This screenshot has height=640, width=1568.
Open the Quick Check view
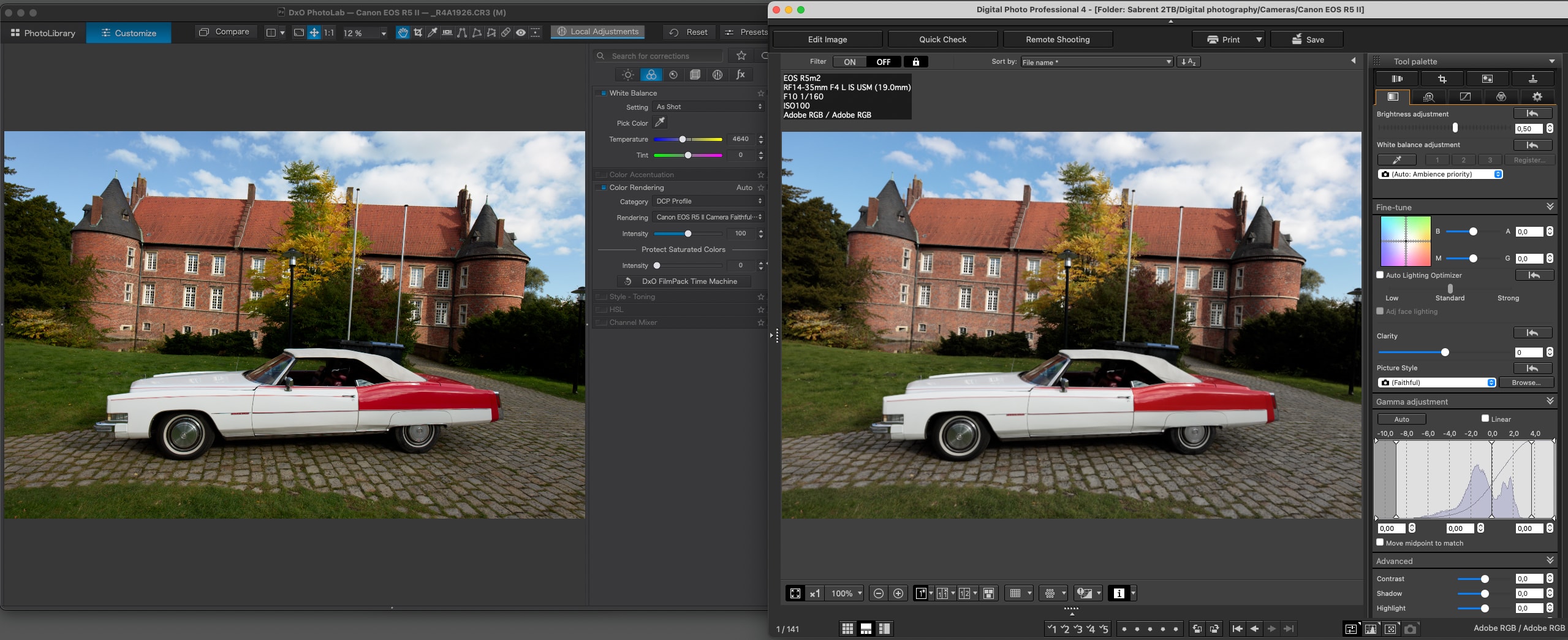coord(942,40)
